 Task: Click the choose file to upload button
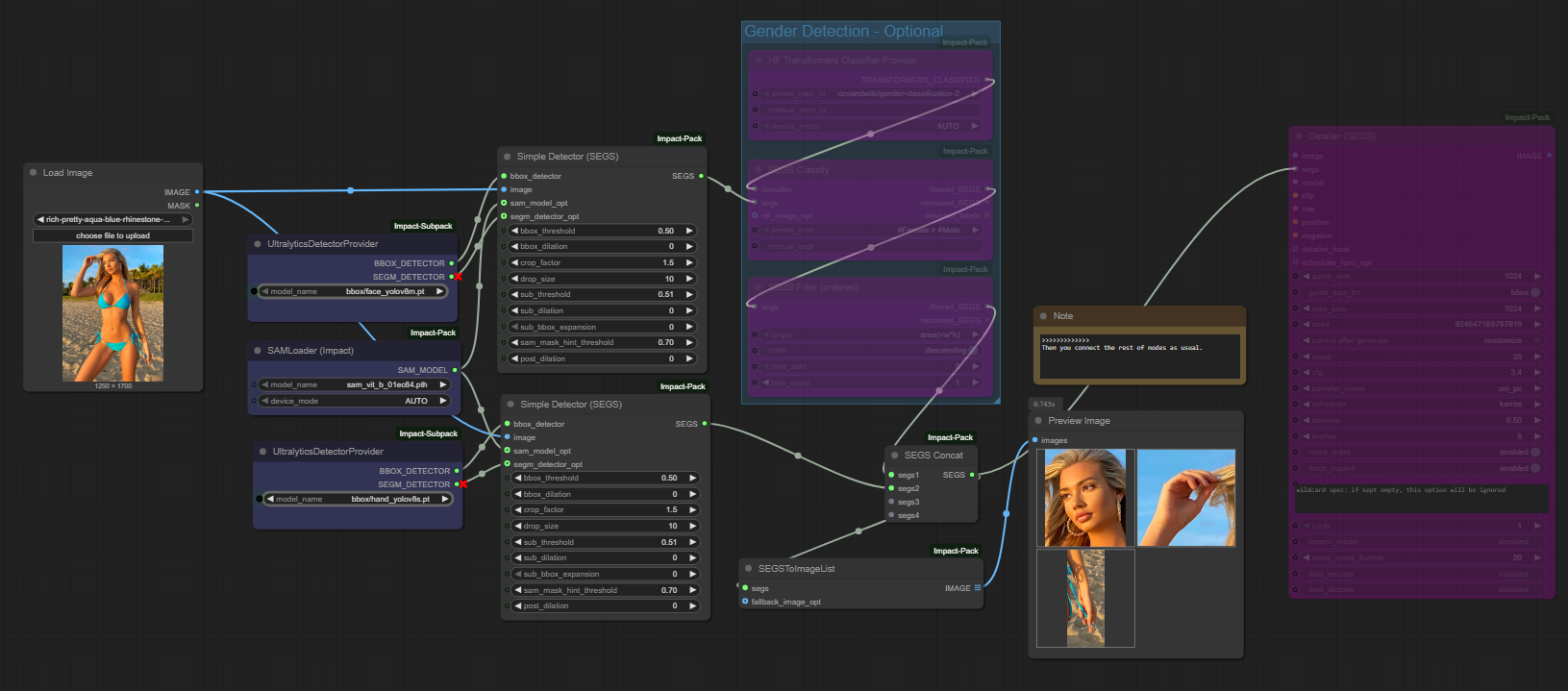(113, 235)
